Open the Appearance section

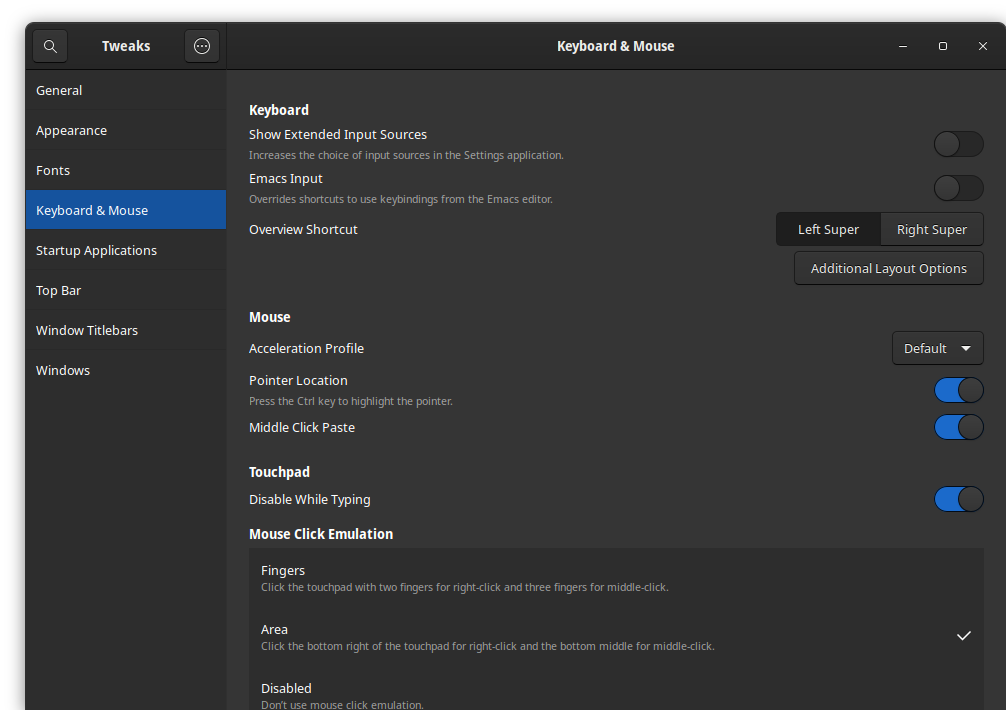(x=71, y=130)
